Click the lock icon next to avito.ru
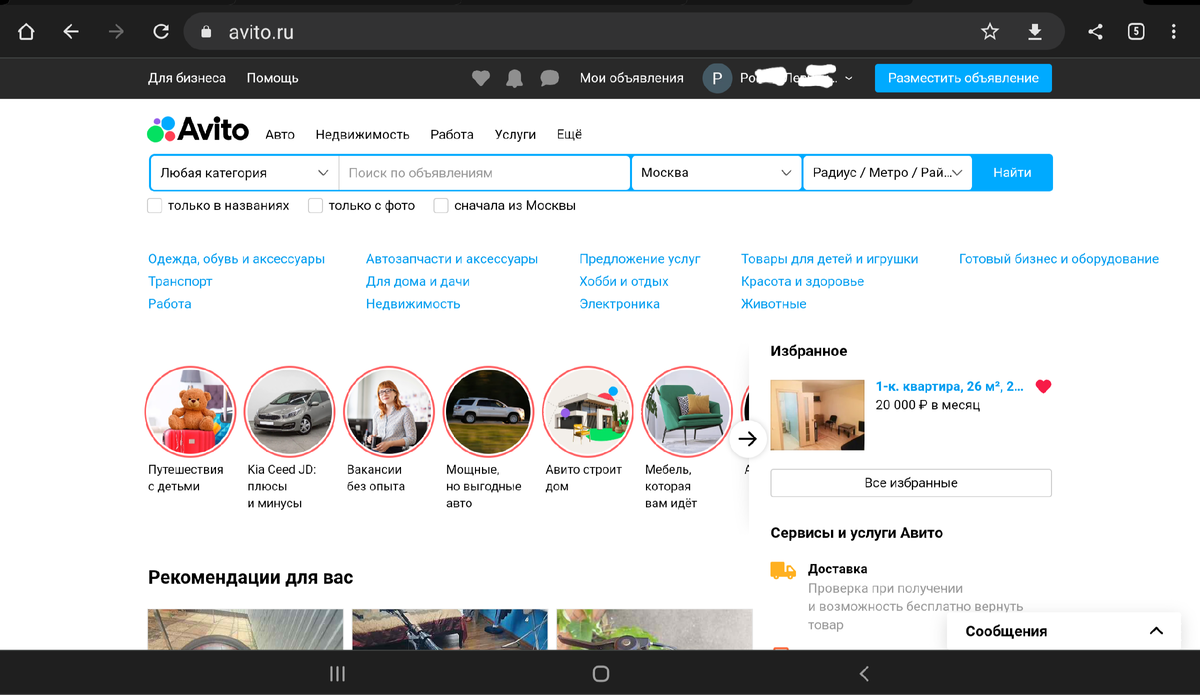Screen dimensions: 1200x695 coord(208,32)
